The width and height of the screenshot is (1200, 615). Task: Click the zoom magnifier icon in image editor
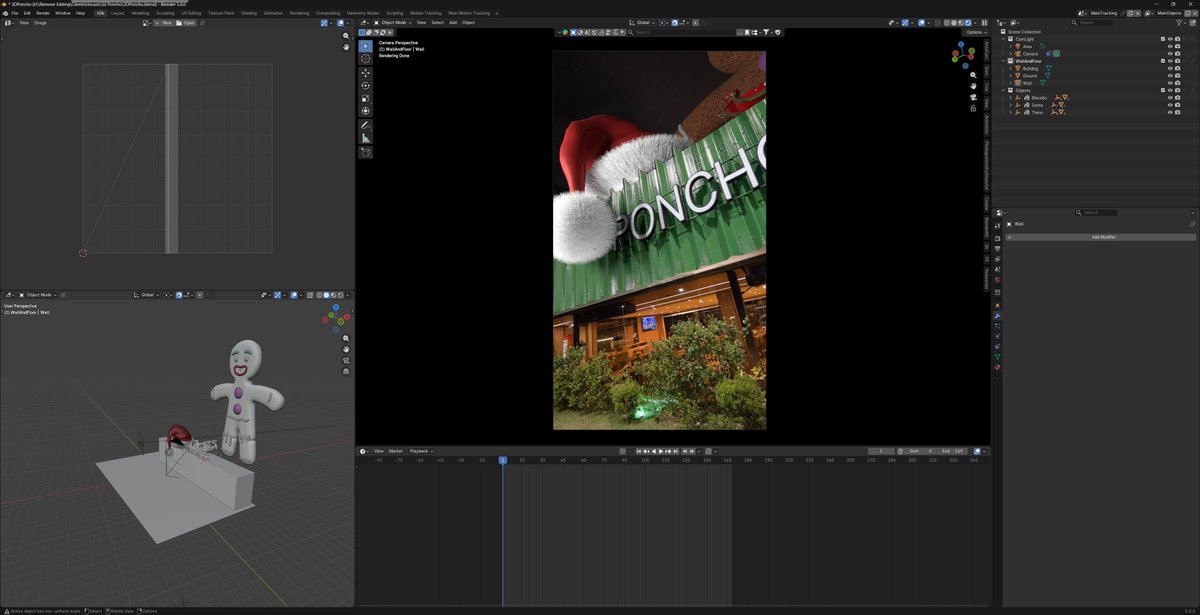(346, 36)
